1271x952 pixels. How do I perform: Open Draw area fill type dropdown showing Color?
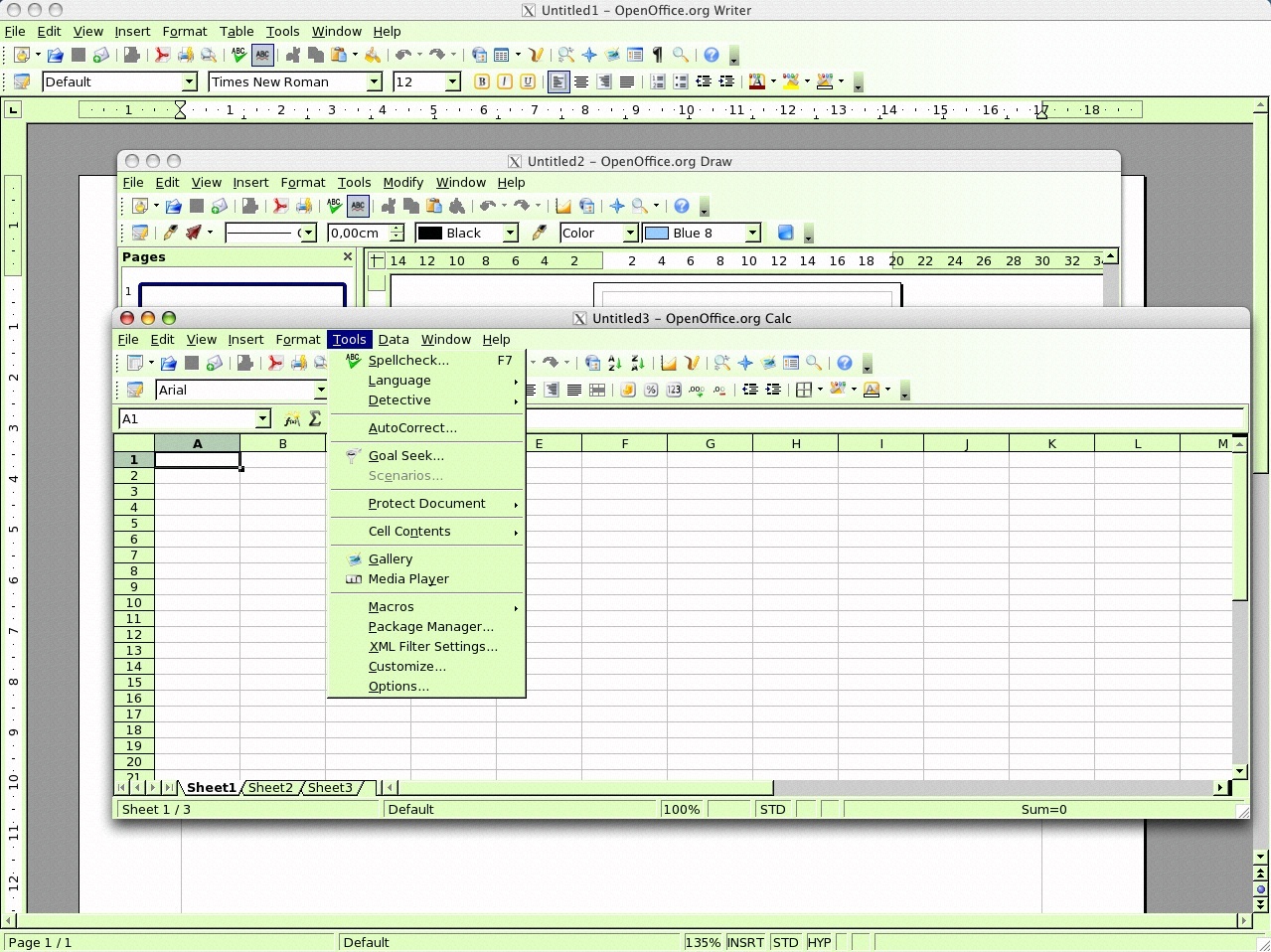630,234
